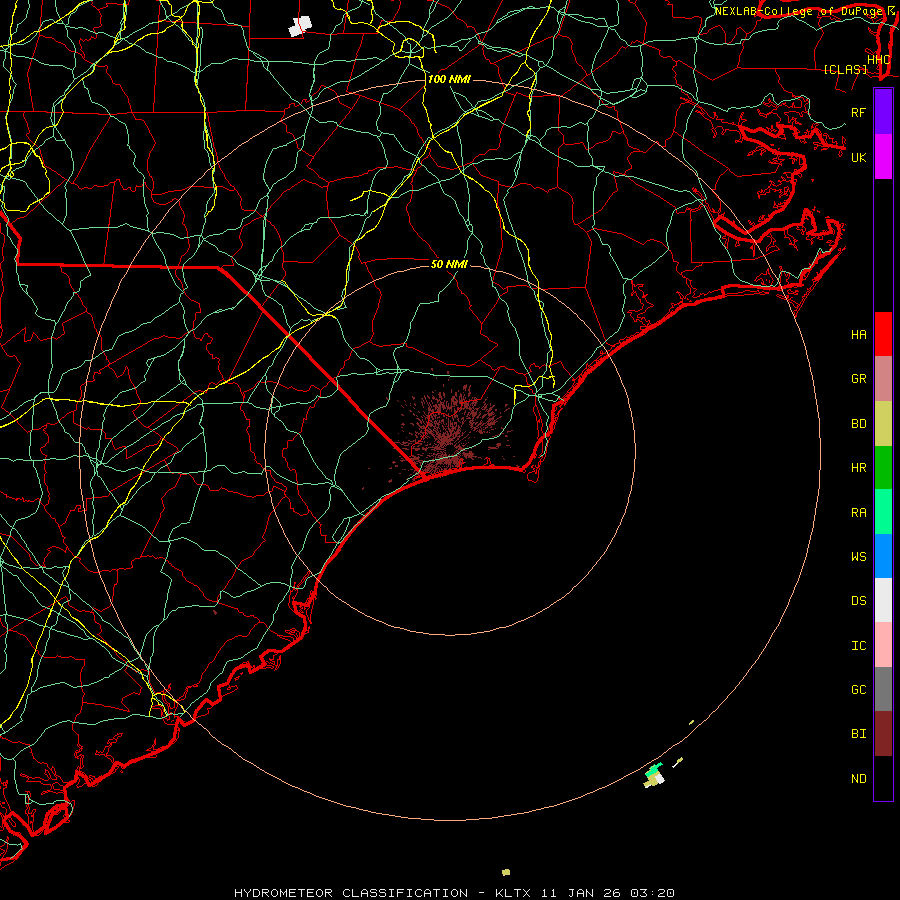Screen dimensions: 900x900
Task: Click the gray GC color swatch
Action: click(x=883, y=689)
